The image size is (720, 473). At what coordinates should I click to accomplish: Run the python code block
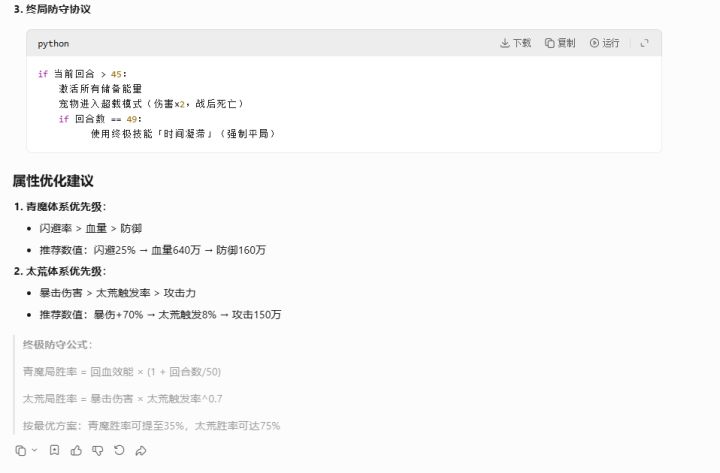click(604, 43)
